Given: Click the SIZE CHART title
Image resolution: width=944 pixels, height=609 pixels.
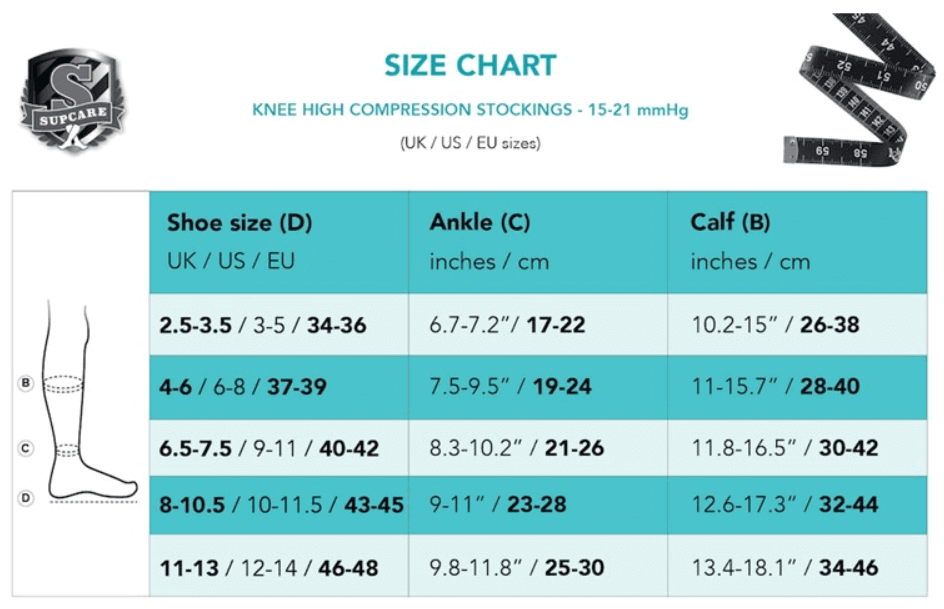Looking at the screenshot, I should (470, 66).
